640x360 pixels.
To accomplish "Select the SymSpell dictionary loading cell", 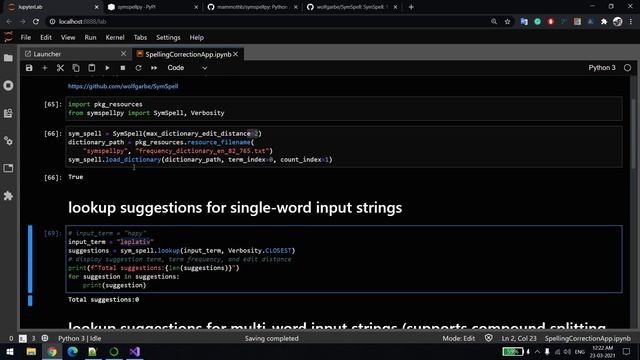I will [344, 147].
